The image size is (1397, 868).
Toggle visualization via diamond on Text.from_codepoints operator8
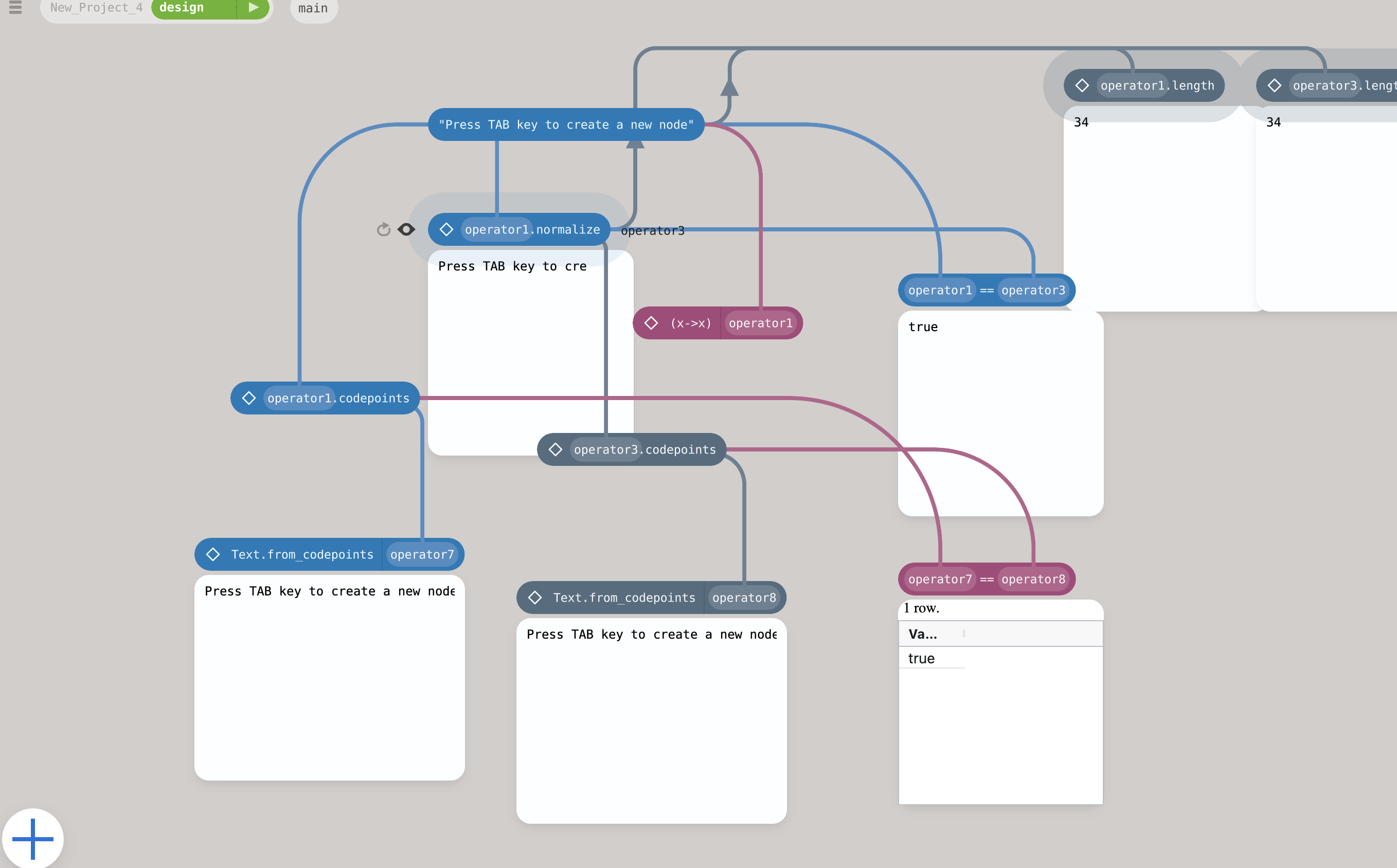click(x=535, y=597)
